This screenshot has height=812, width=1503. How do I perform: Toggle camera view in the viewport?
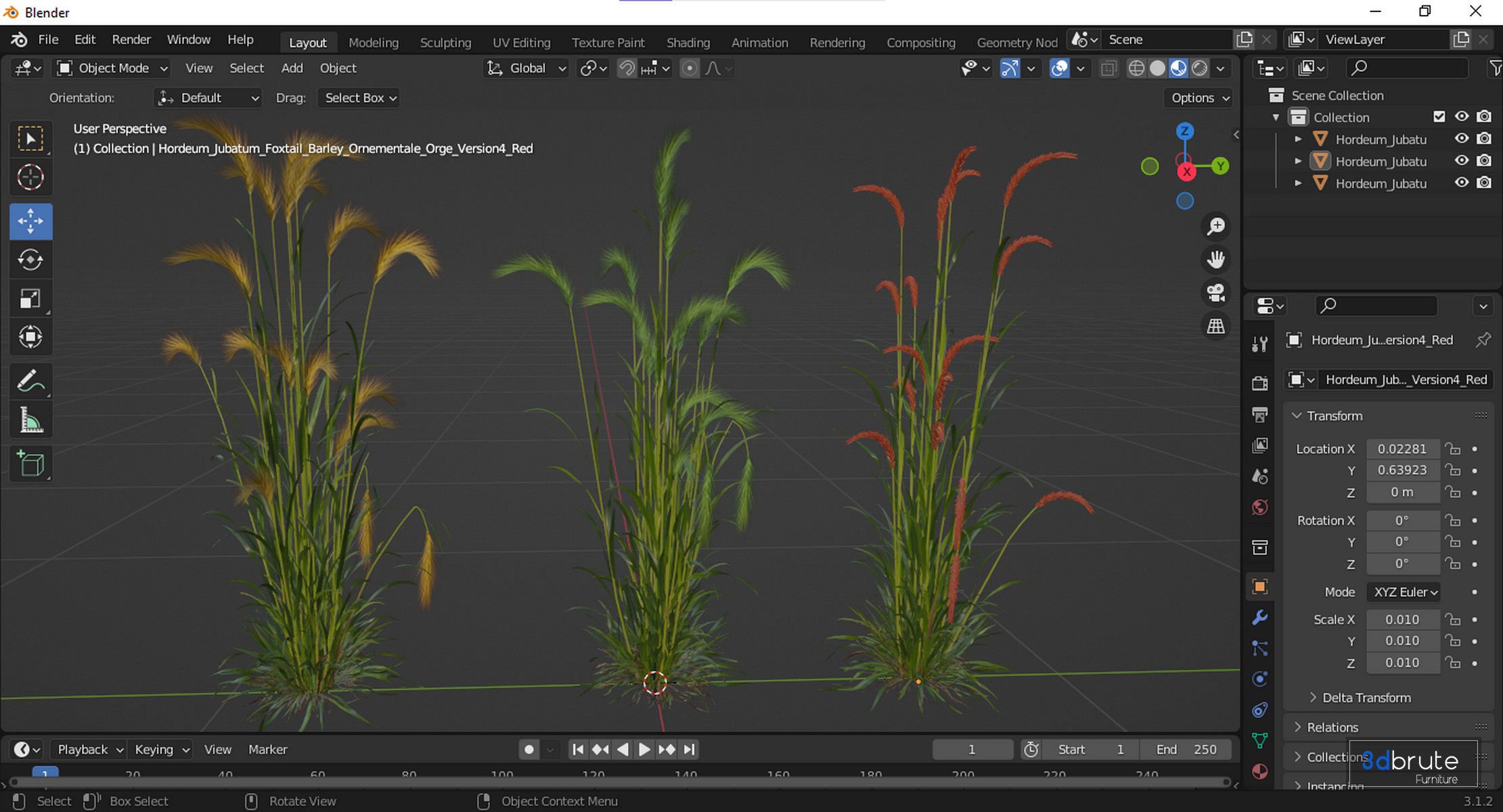click(1216, 293)
